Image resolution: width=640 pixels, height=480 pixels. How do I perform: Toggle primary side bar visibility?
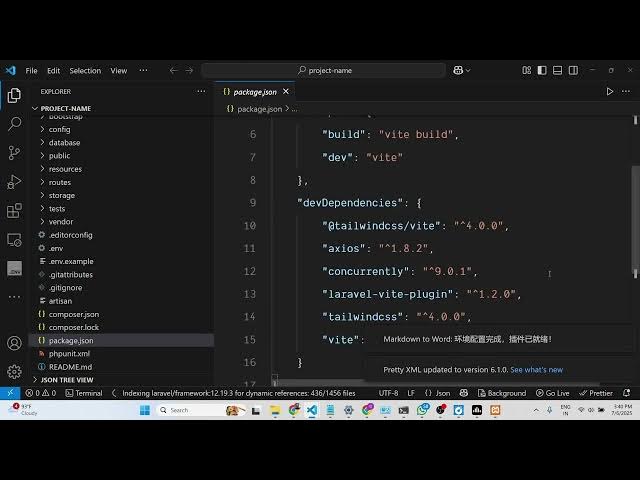tap(542, 70)
